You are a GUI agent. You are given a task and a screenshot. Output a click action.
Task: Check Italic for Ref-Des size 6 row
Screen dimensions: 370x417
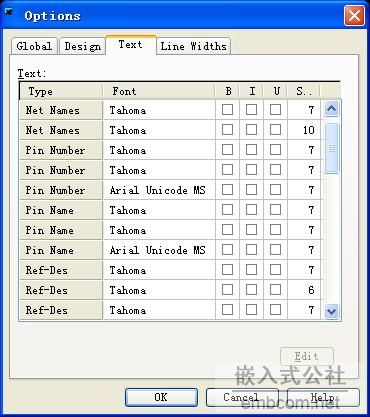(251, 290)
